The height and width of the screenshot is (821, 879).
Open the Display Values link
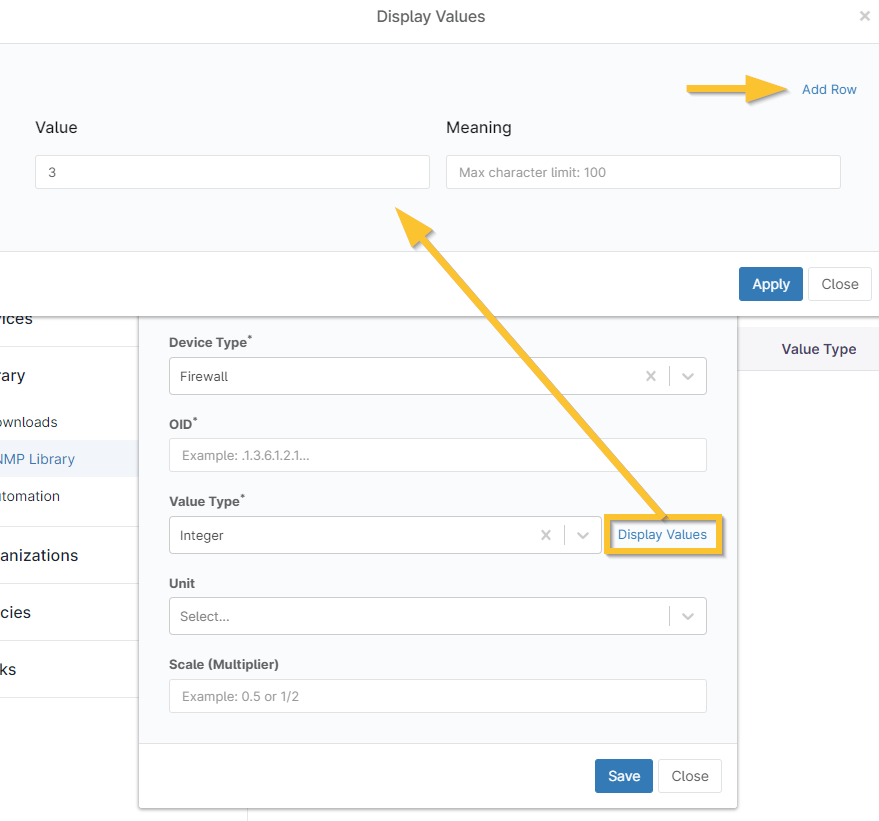pos(662,535)
